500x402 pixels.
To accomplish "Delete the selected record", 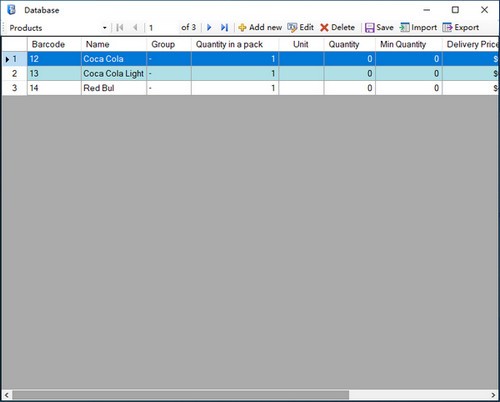I will click(337, 28).
